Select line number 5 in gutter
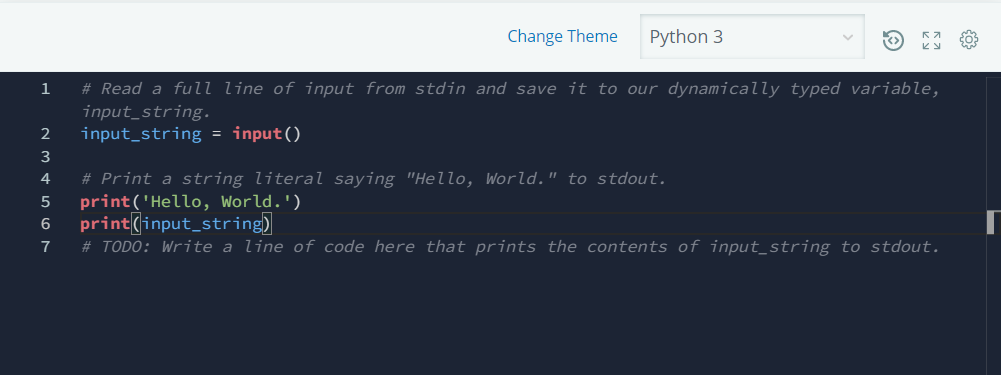 [x=45, y=202]
